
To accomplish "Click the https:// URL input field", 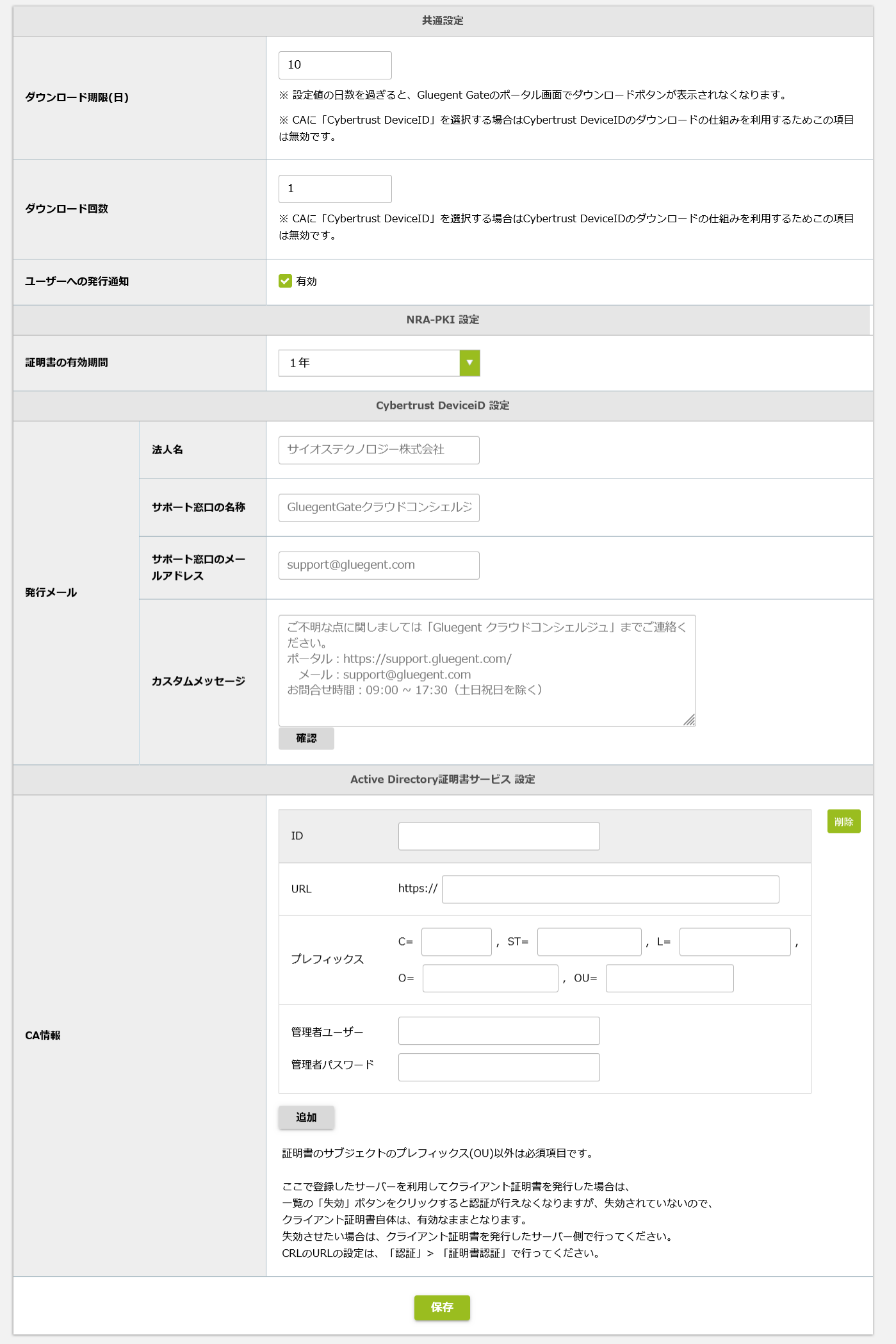I will pyautogui.click(x=610, y=890).
